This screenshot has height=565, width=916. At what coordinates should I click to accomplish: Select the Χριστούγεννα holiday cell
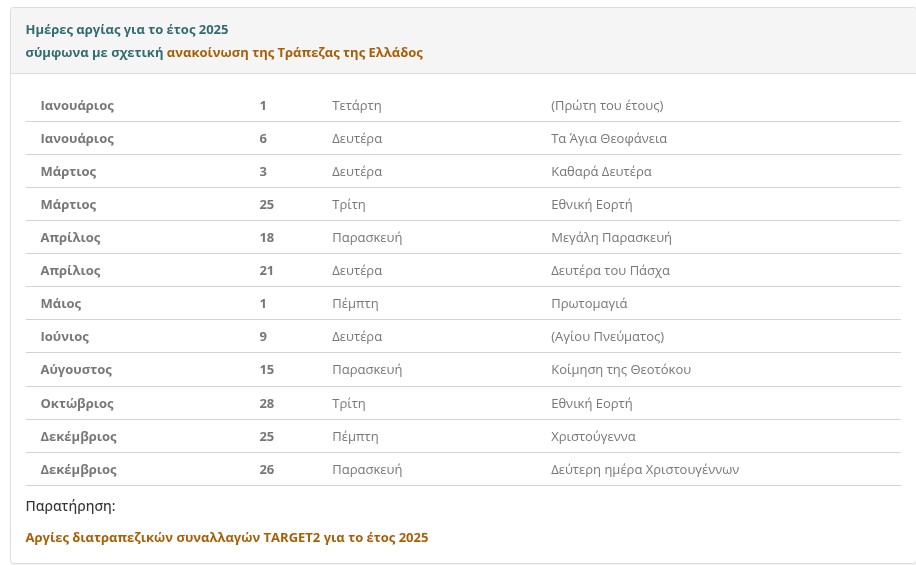[593, 437]
